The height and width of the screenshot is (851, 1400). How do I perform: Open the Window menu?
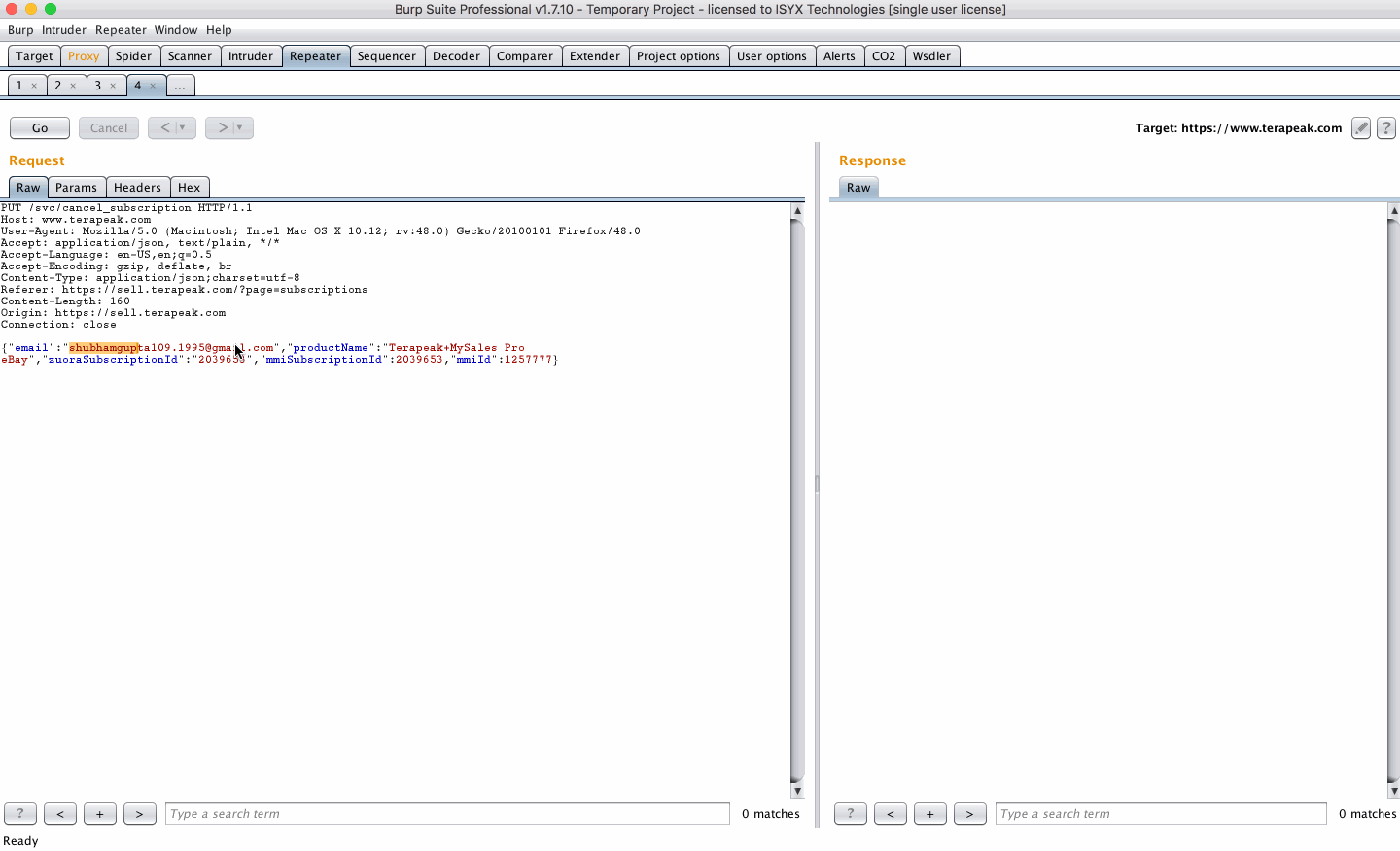[x=176, y=30]
